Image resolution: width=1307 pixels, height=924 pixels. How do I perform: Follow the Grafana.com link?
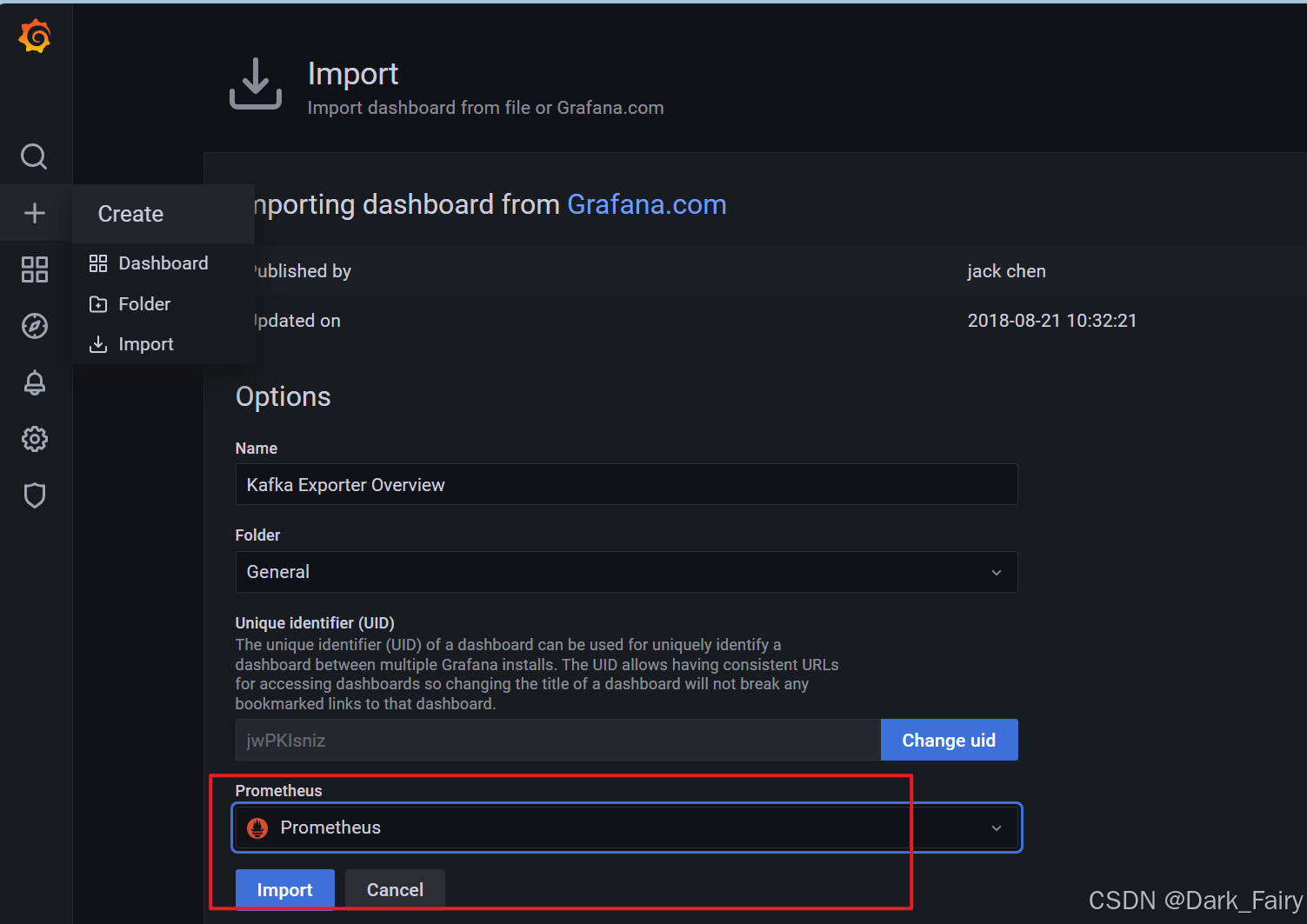point(647,204)
